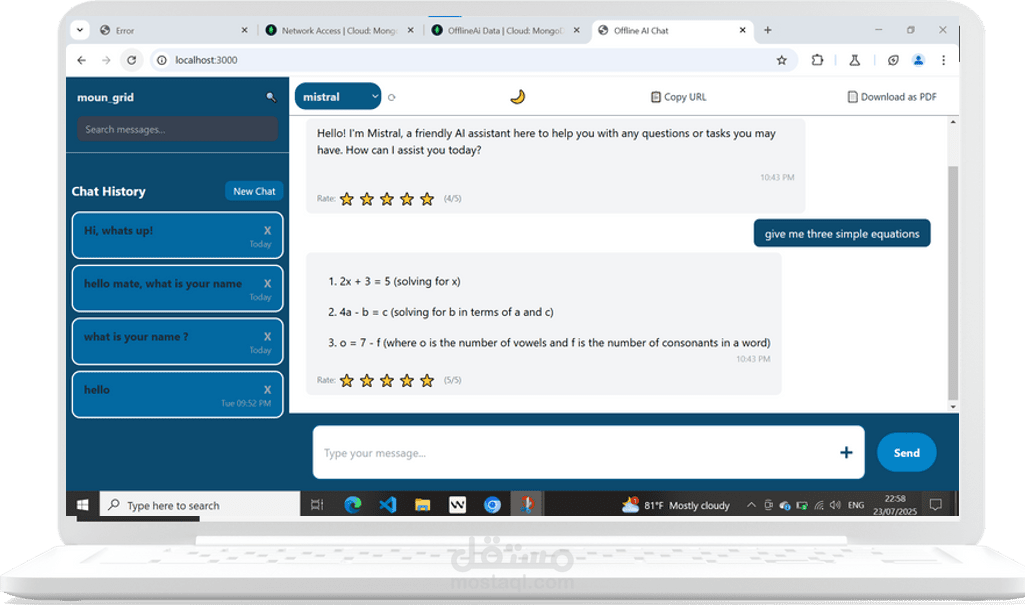
Task: Rate the equations reply one star
Action: pyautogui.click(x=347, y=380)
